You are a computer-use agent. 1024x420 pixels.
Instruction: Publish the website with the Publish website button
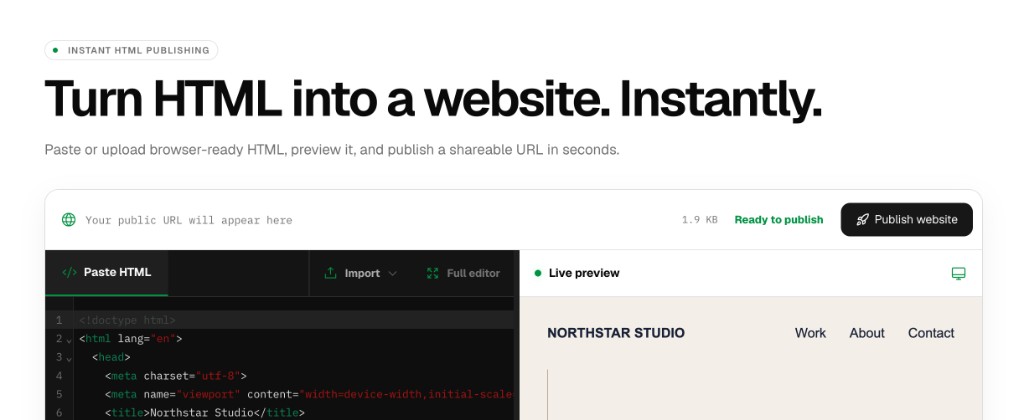(x=906, y=219)
